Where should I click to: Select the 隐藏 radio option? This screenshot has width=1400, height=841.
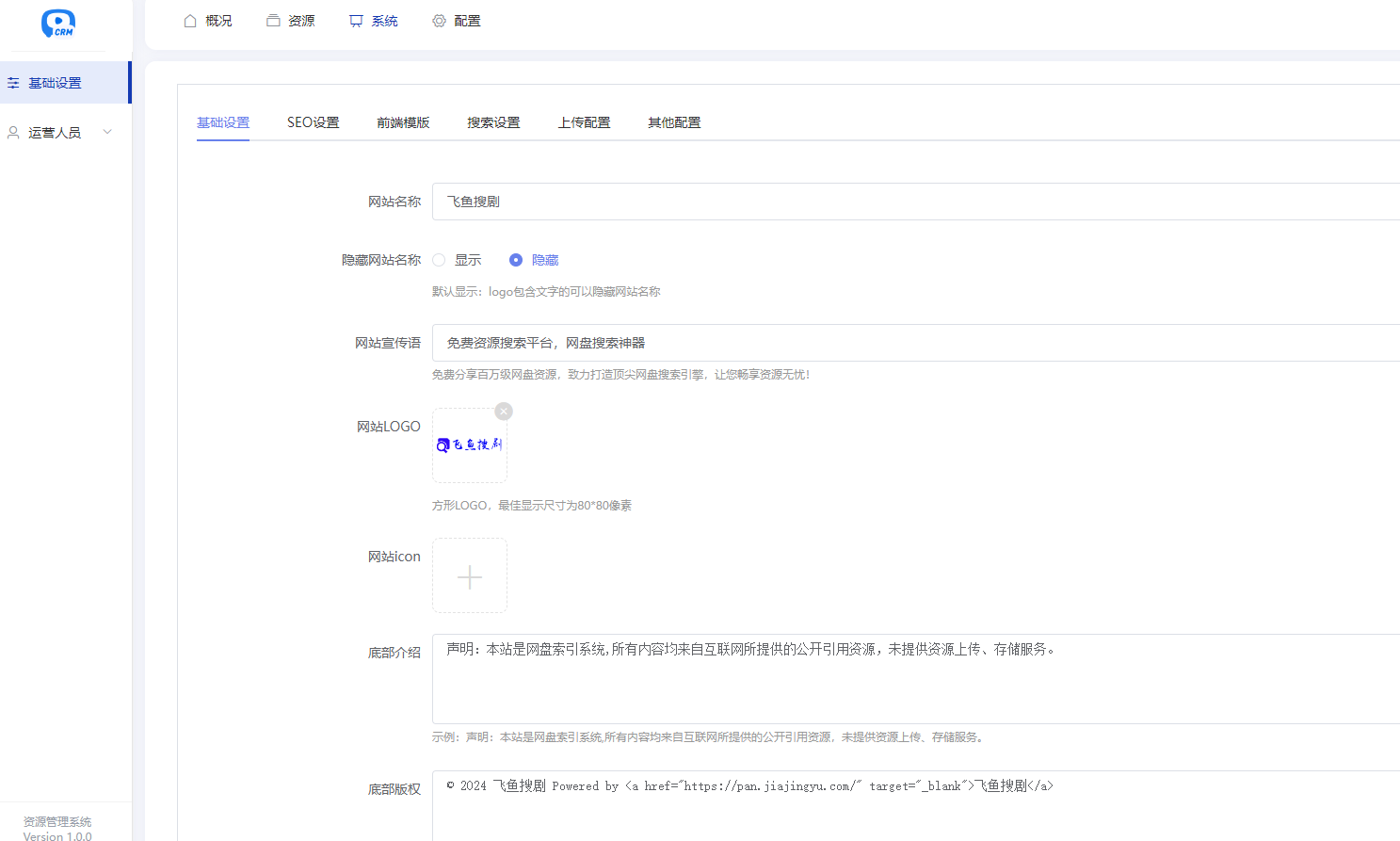tap(516, 260)
